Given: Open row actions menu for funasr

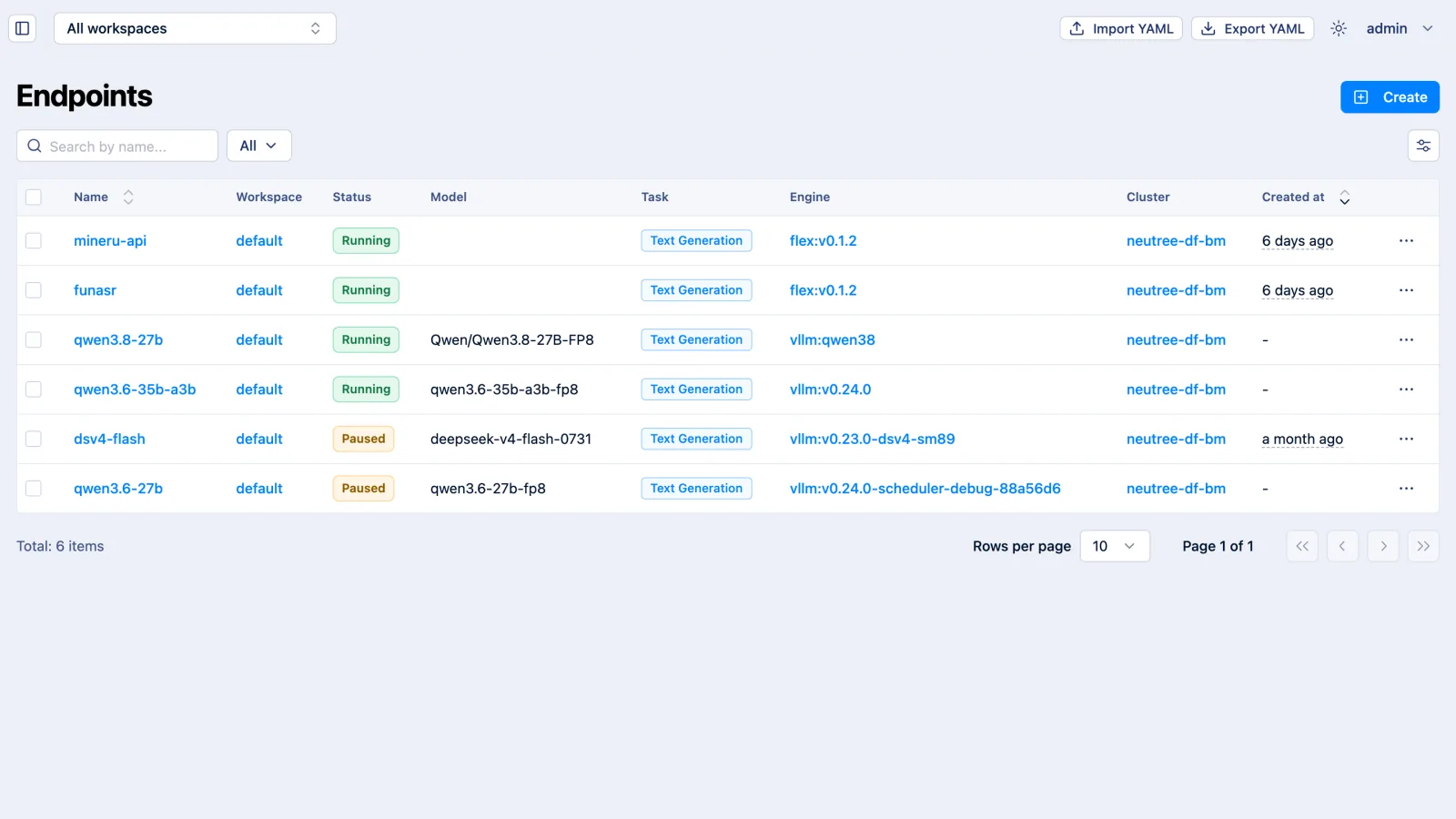Looking at the screenshot, I should pos(1406,290).
